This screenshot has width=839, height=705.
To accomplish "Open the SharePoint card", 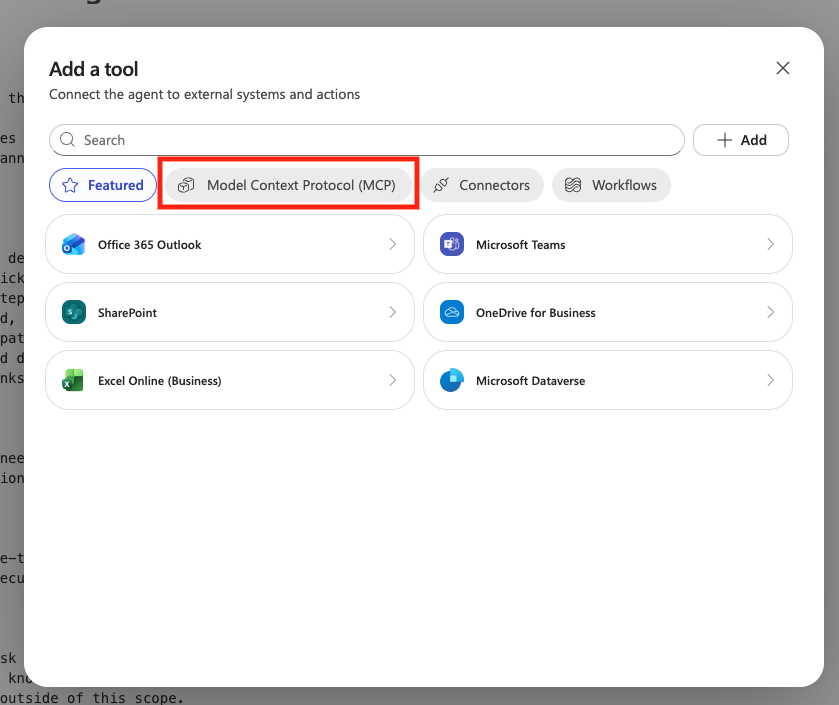I will tap(230, 312).
